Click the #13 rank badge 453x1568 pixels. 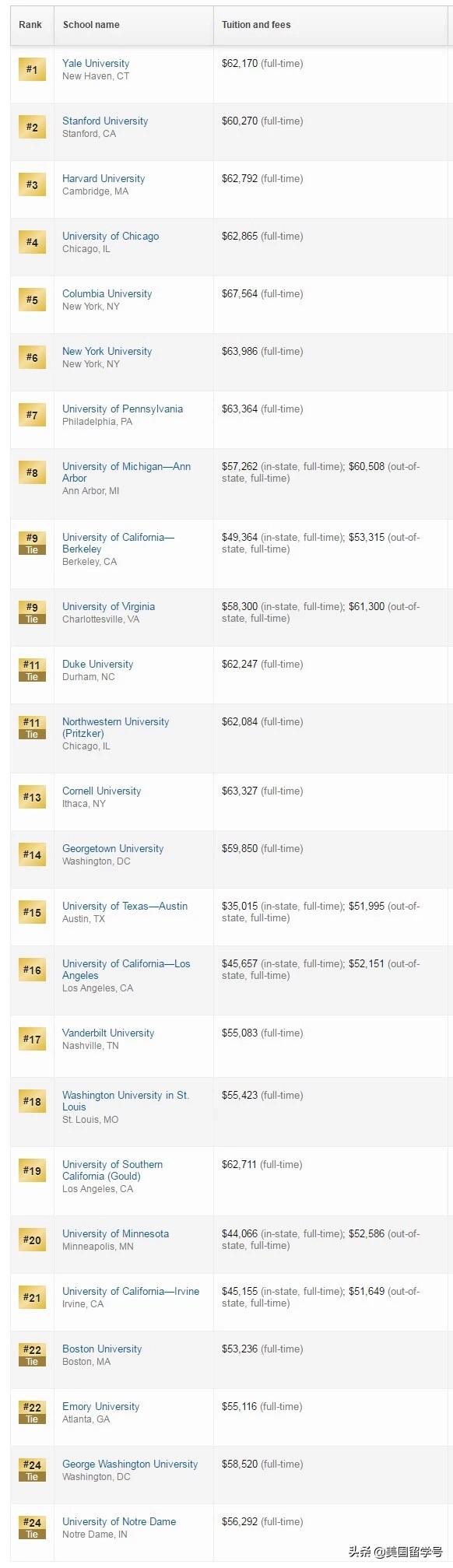(x=32, y=797)
